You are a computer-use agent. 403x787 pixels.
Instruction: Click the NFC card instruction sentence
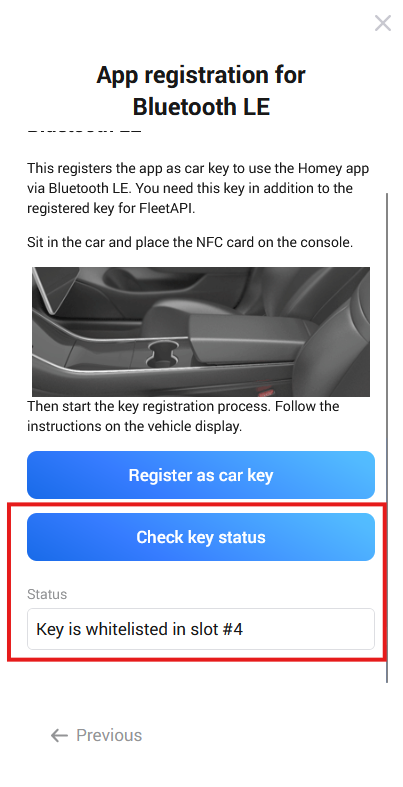190,242
